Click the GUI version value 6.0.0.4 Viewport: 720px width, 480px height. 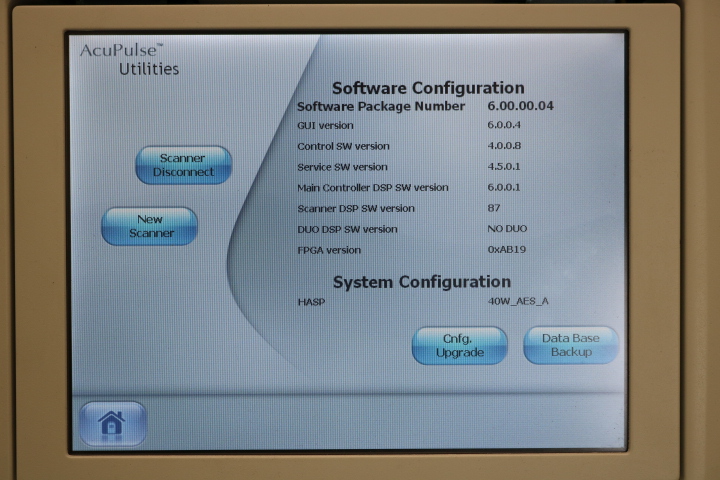click(x=504, y=125)
